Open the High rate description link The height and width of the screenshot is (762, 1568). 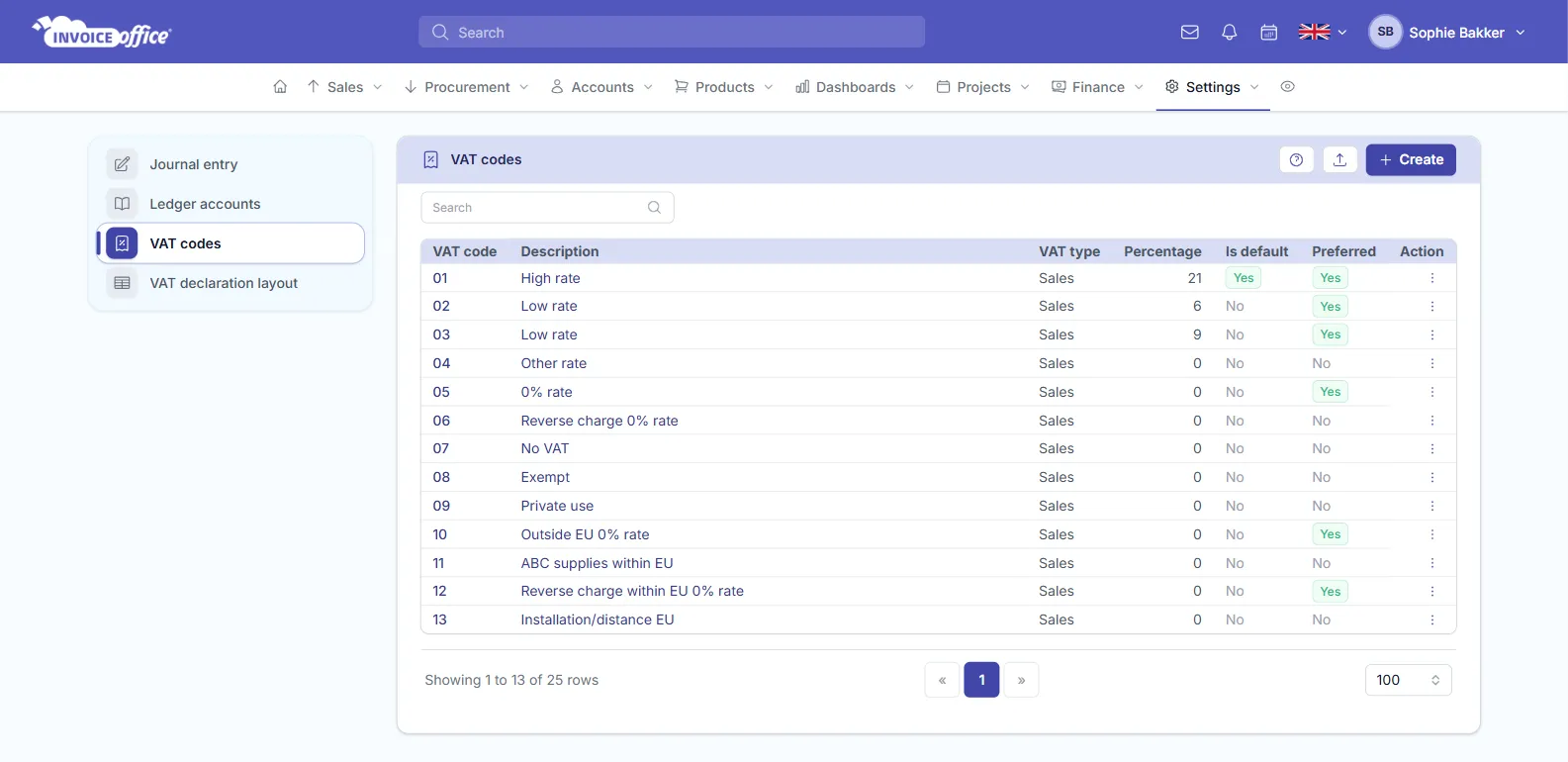pos(550,278)
